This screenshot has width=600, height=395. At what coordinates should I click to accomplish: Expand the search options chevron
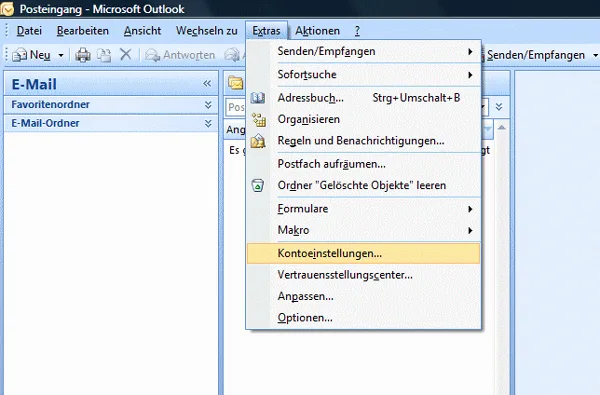(499, 107)
